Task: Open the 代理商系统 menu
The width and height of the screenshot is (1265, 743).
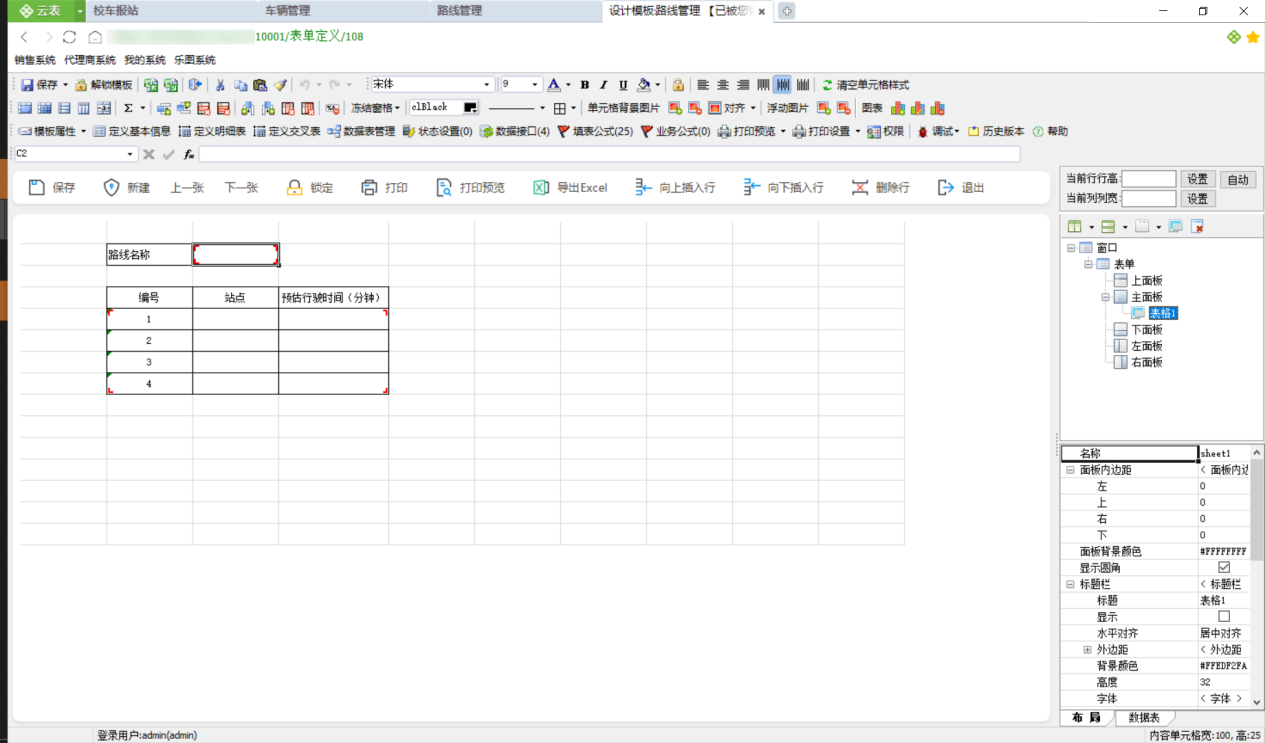Action: (90, 60)
